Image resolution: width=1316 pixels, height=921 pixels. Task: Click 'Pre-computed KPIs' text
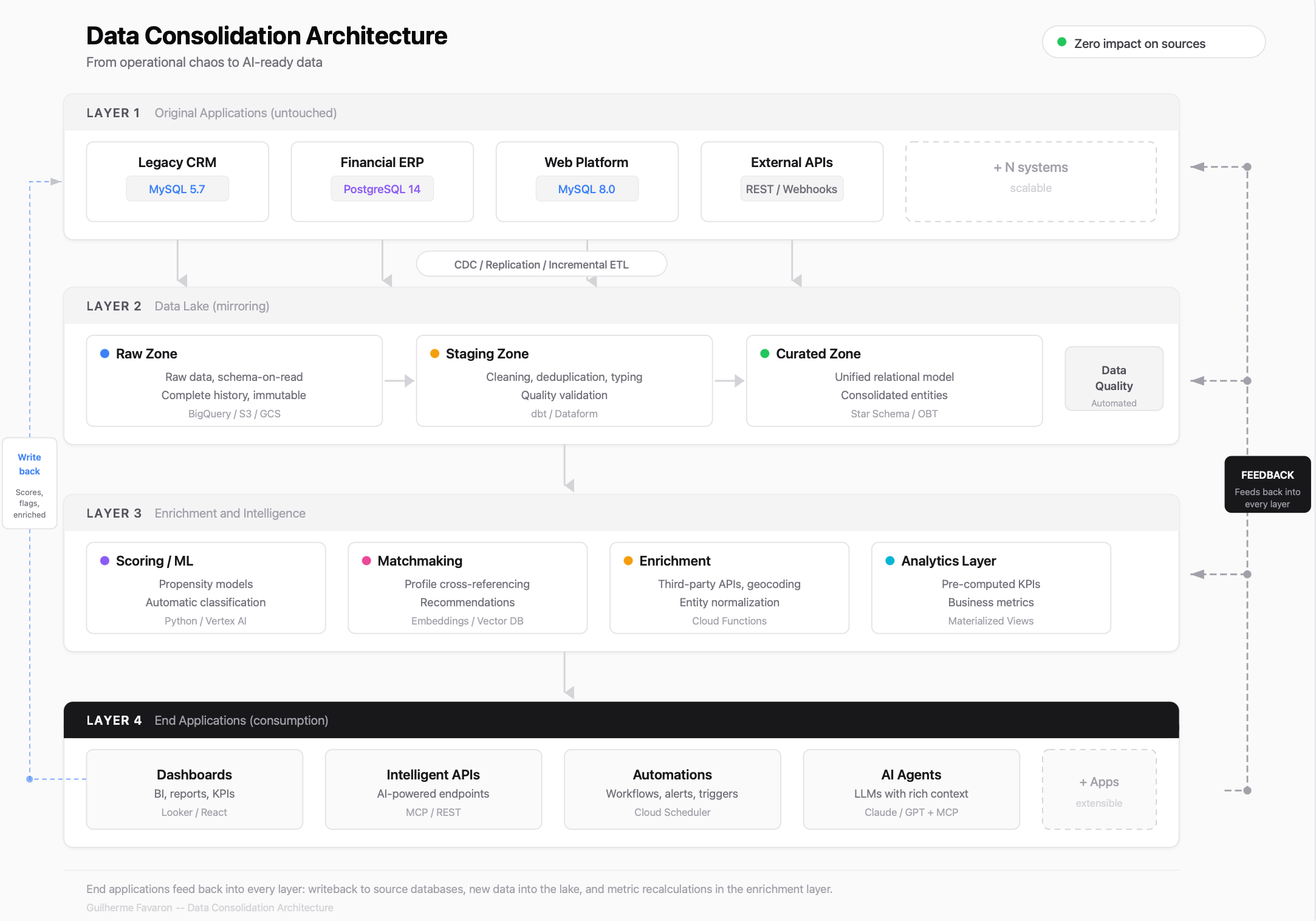pyautogui.click(x=991, y=584)
